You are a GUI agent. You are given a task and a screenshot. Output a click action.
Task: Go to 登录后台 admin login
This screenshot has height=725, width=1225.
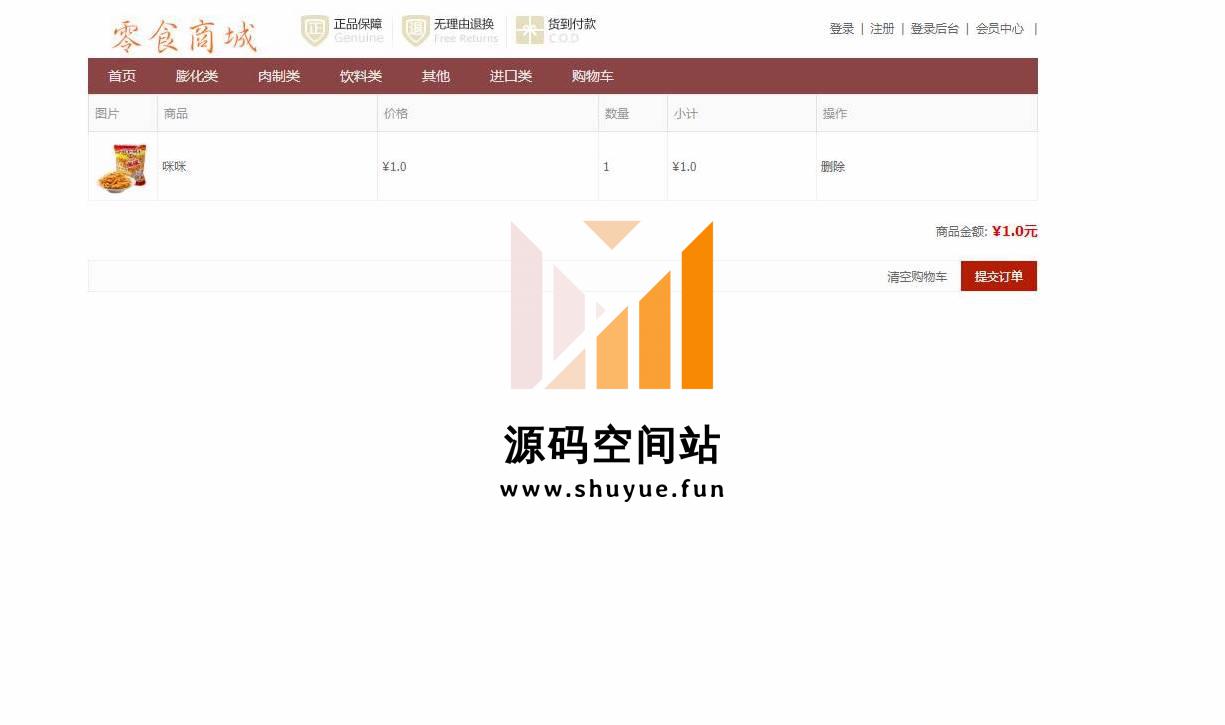point(934,29)
